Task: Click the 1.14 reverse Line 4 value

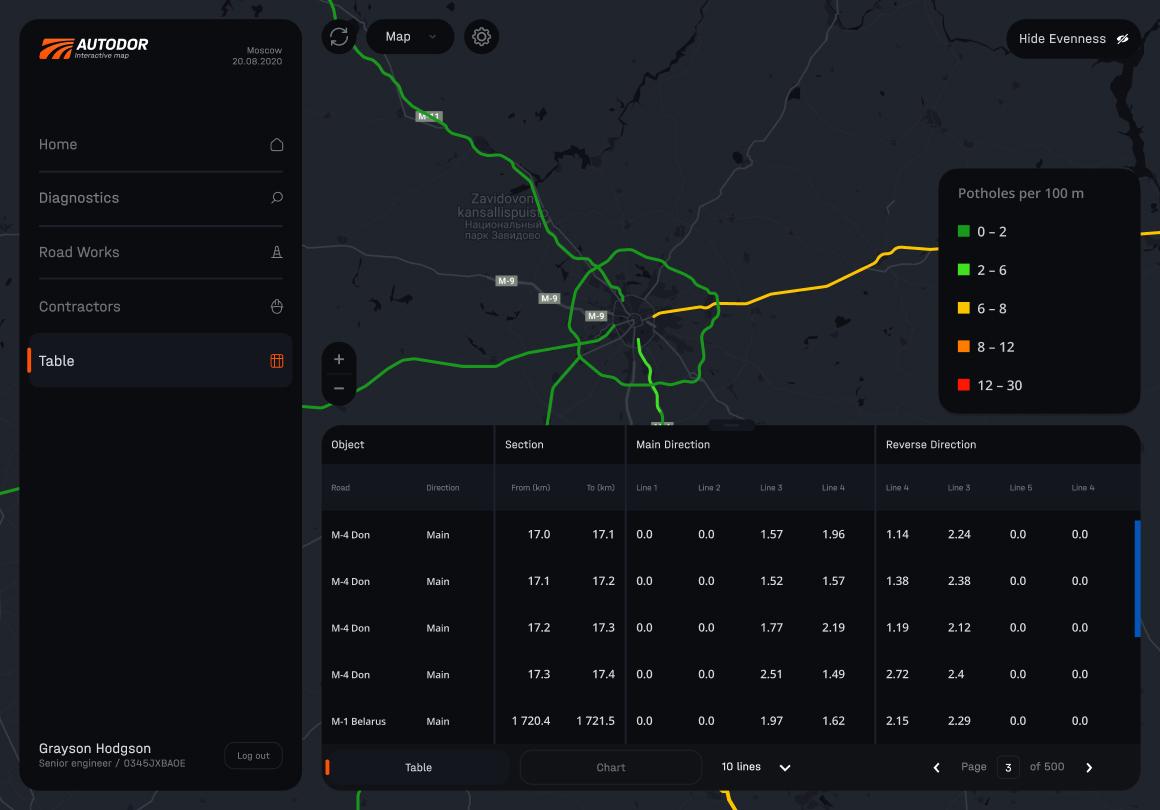Action: click(897, 534)
